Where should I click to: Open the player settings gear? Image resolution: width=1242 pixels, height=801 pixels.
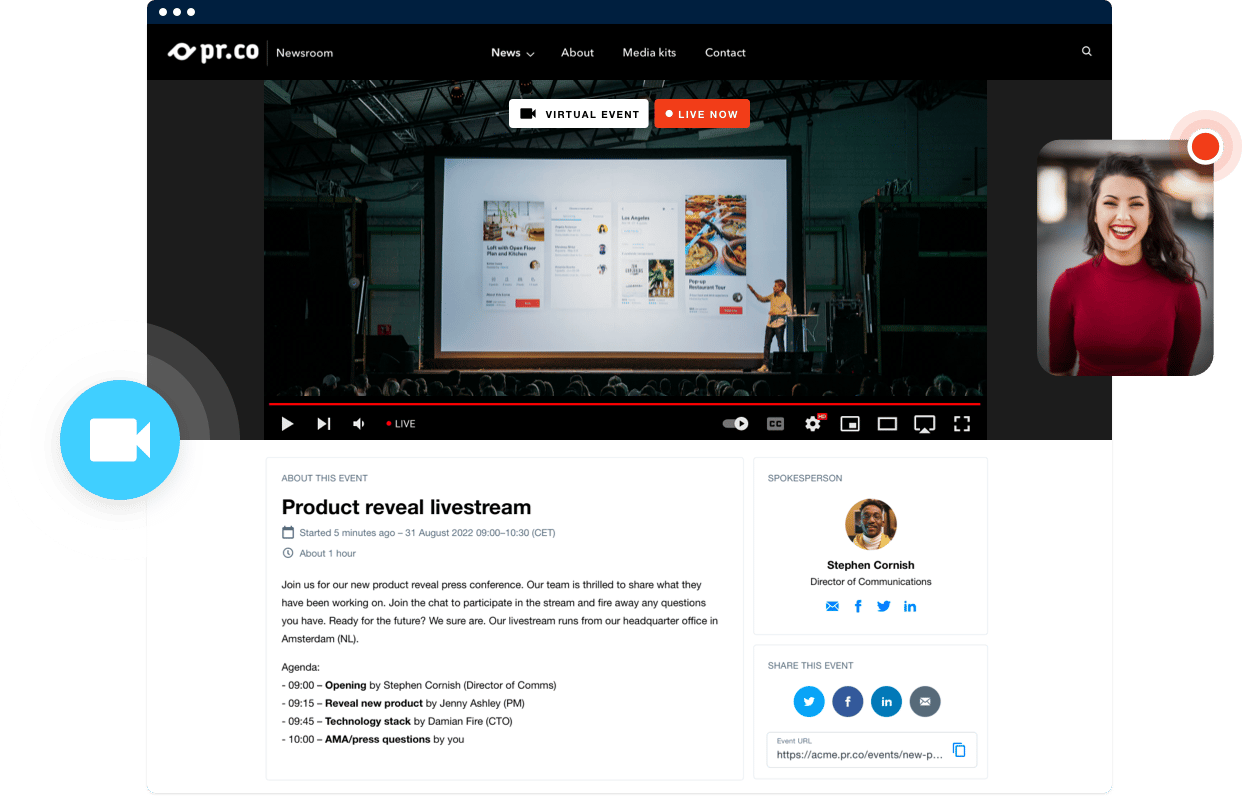pos(813,423)
